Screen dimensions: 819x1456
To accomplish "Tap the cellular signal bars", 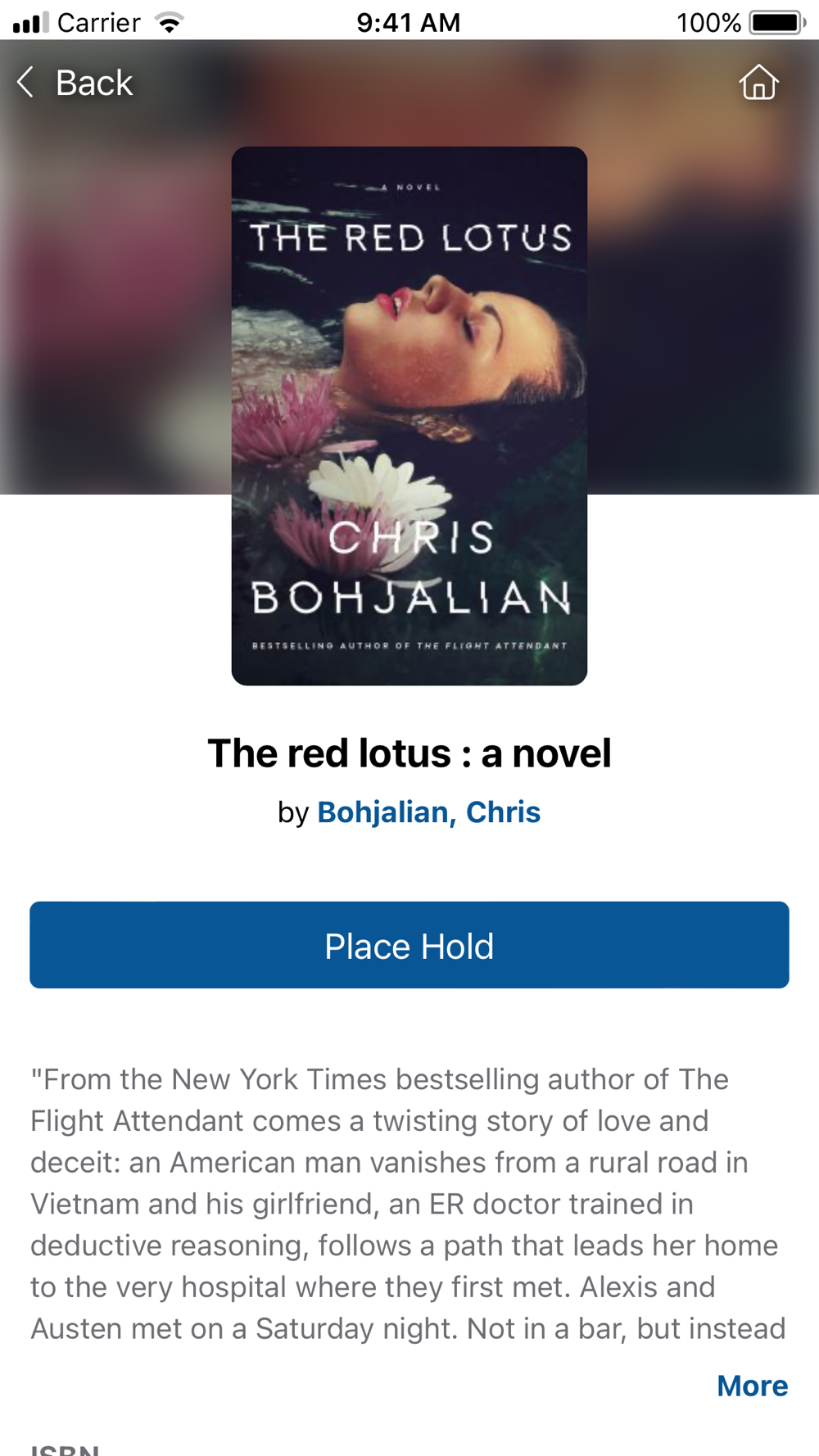I will (x=31, y=22).
